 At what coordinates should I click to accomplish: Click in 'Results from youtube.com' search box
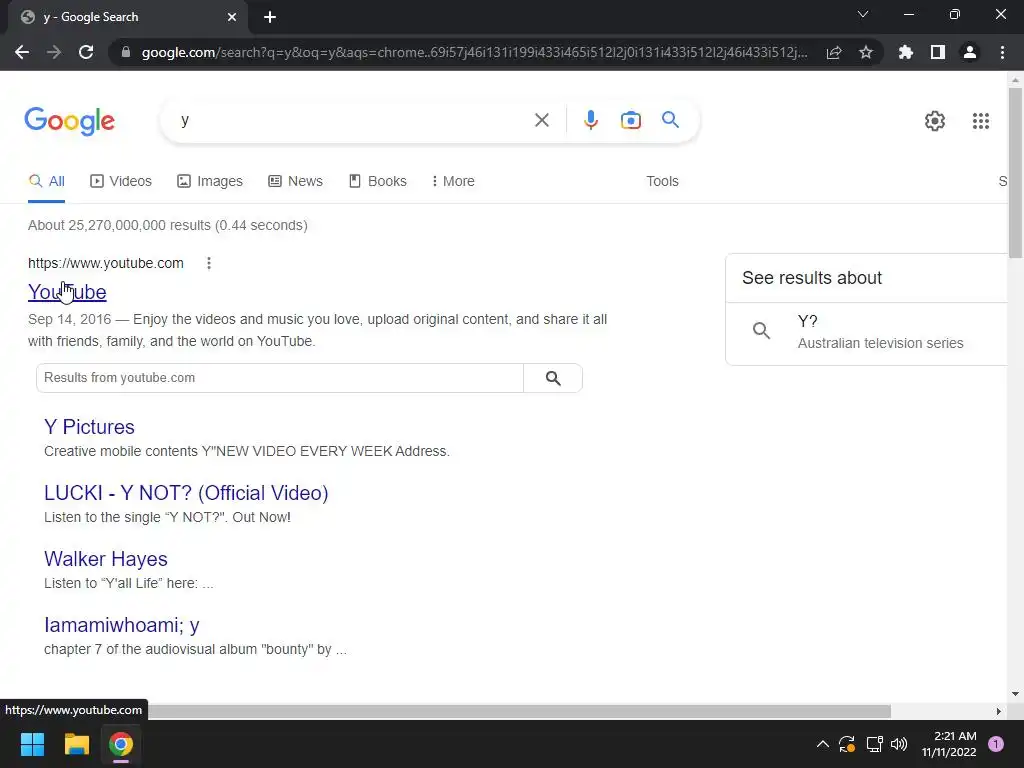[x=280, y=378]
